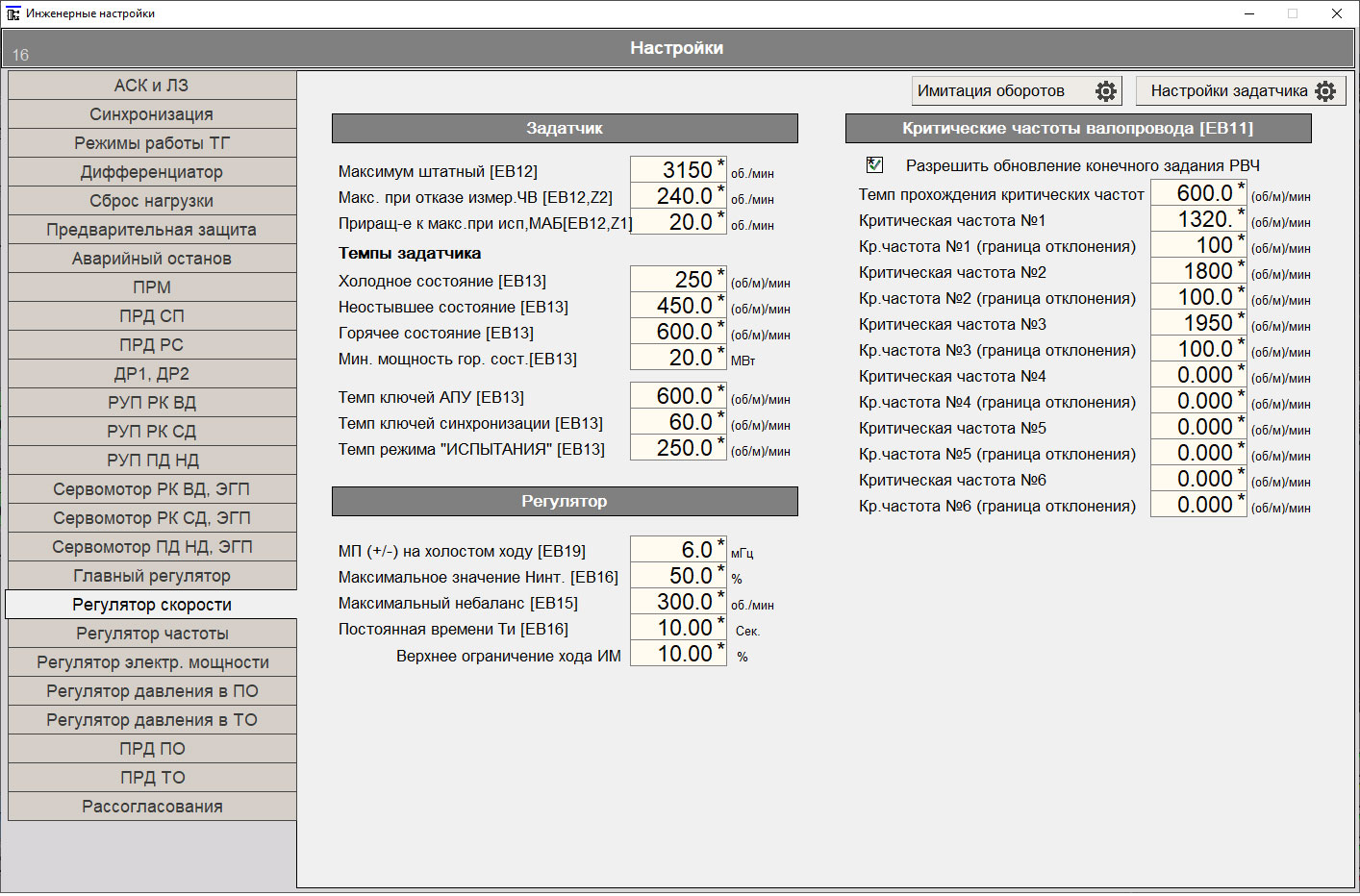Switch to ПРД ПО tab
The image size is (1360, 896).
(x=152, y=749)
